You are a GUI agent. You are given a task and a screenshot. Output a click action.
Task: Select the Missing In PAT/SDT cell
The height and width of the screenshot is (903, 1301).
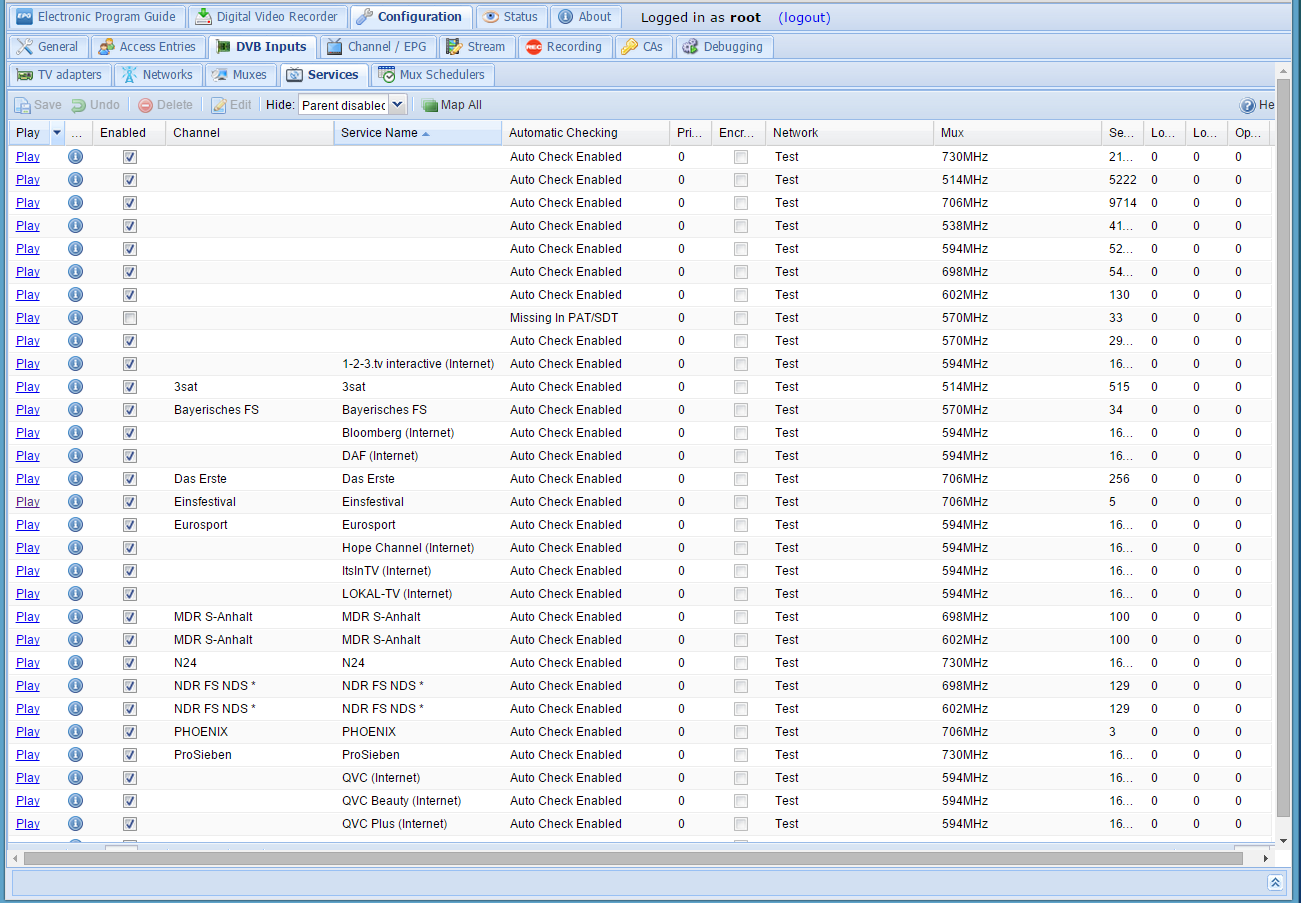(x=585, y=318)
